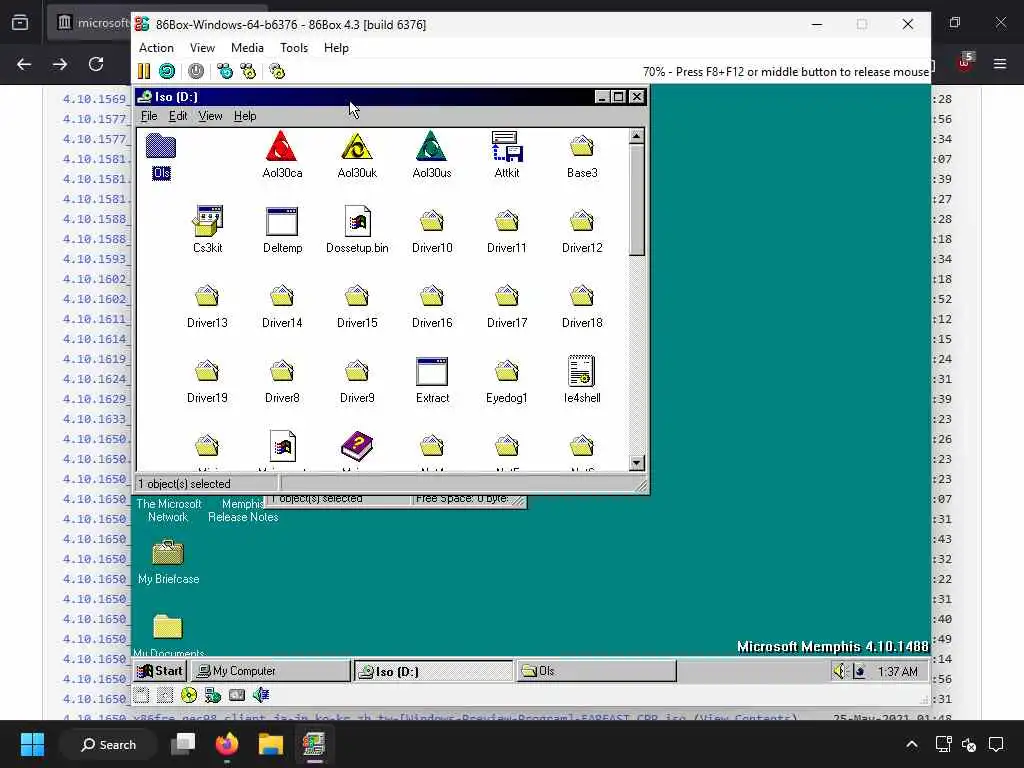This screenshot has height=768, width=1024.
Task: Click the green hard reset icon in 86Box toolbar
Action: pyautogui.click(x=167, y=71)
